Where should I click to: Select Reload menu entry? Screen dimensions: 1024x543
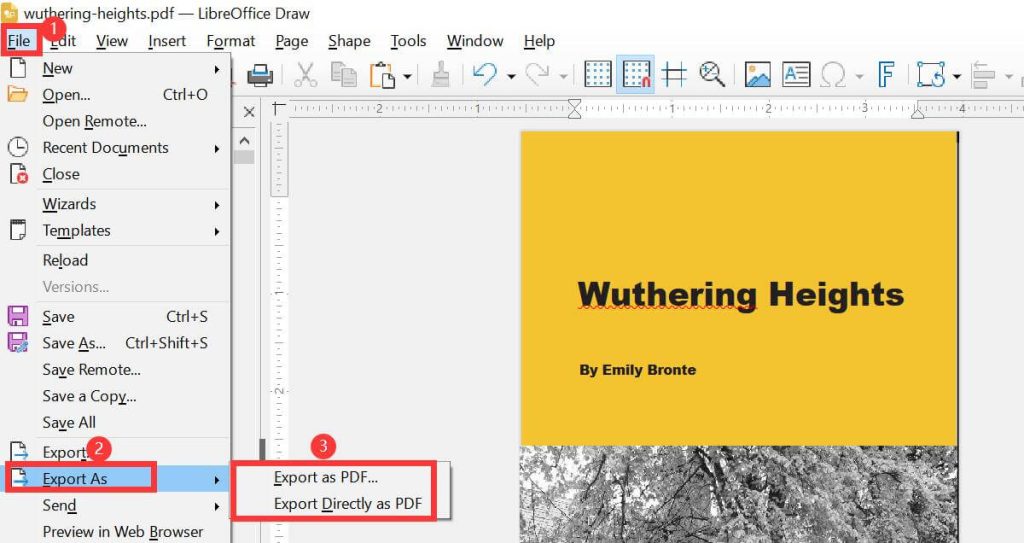click(x=116, y=260)
